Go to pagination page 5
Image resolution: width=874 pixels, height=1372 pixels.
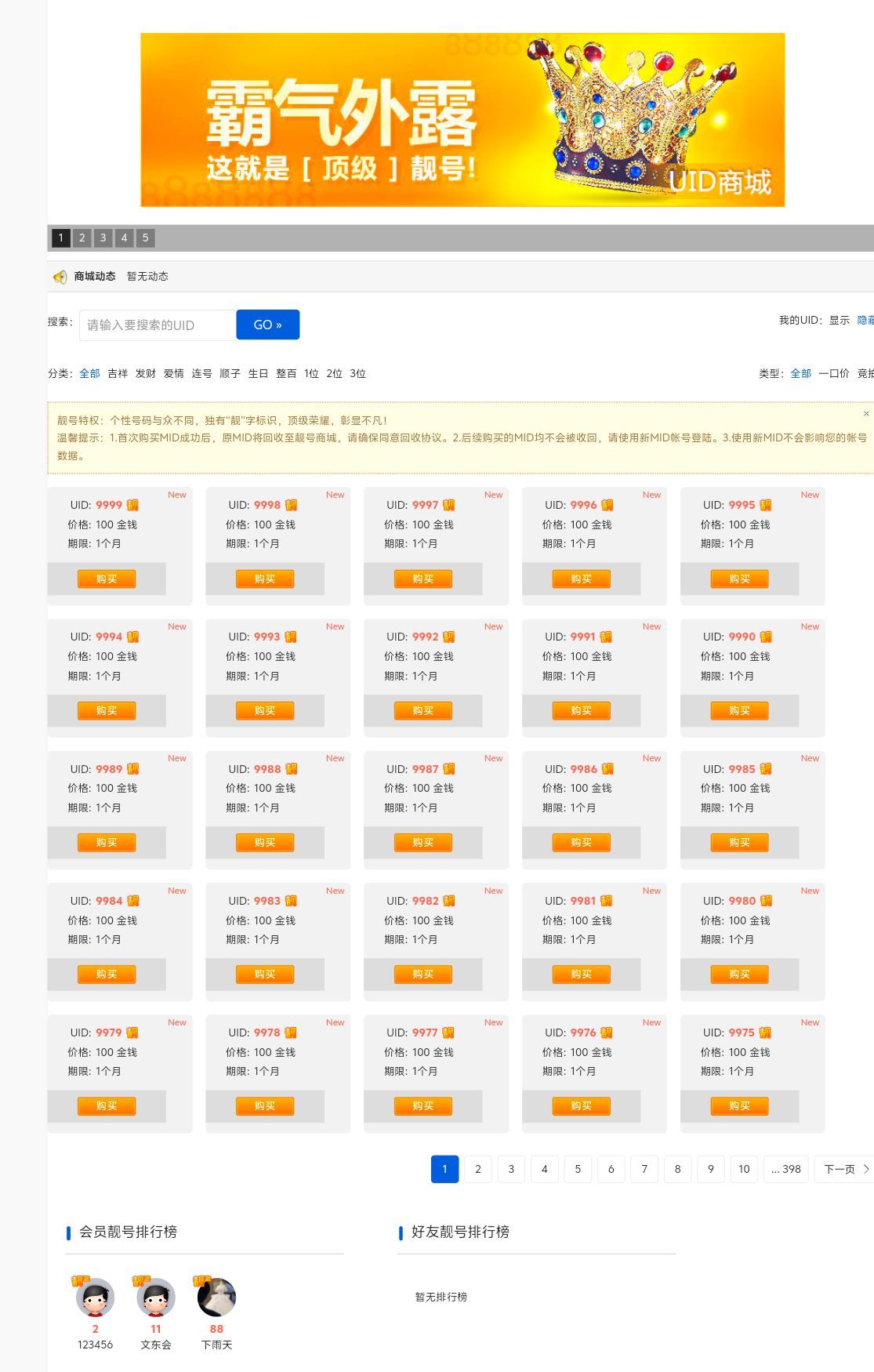[578, 1169]
